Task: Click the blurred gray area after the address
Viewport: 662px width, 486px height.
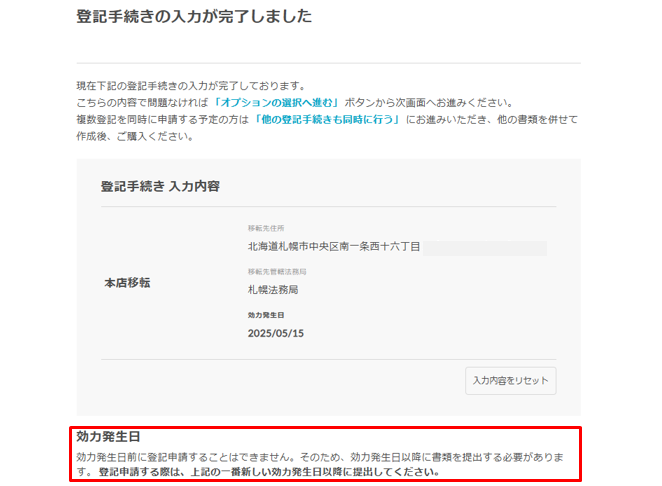Action: [x=484, y=247]
